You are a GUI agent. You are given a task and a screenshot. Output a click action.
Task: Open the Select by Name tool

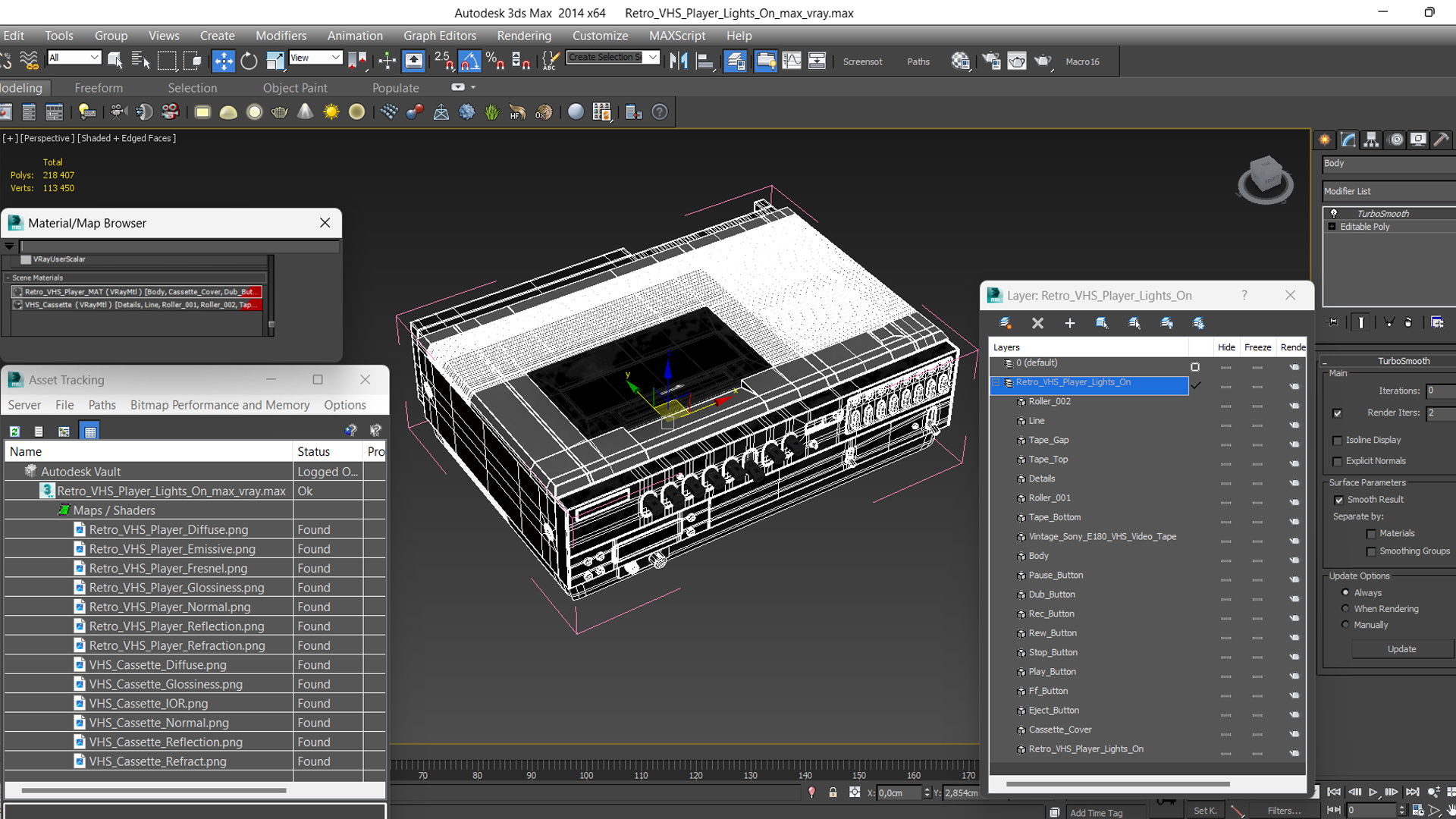[140, 61]
